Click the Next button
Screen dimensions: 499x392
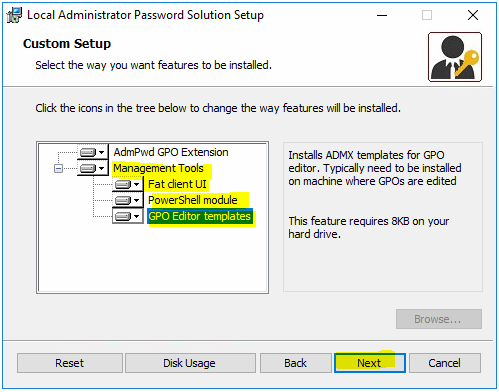(370, 363)
